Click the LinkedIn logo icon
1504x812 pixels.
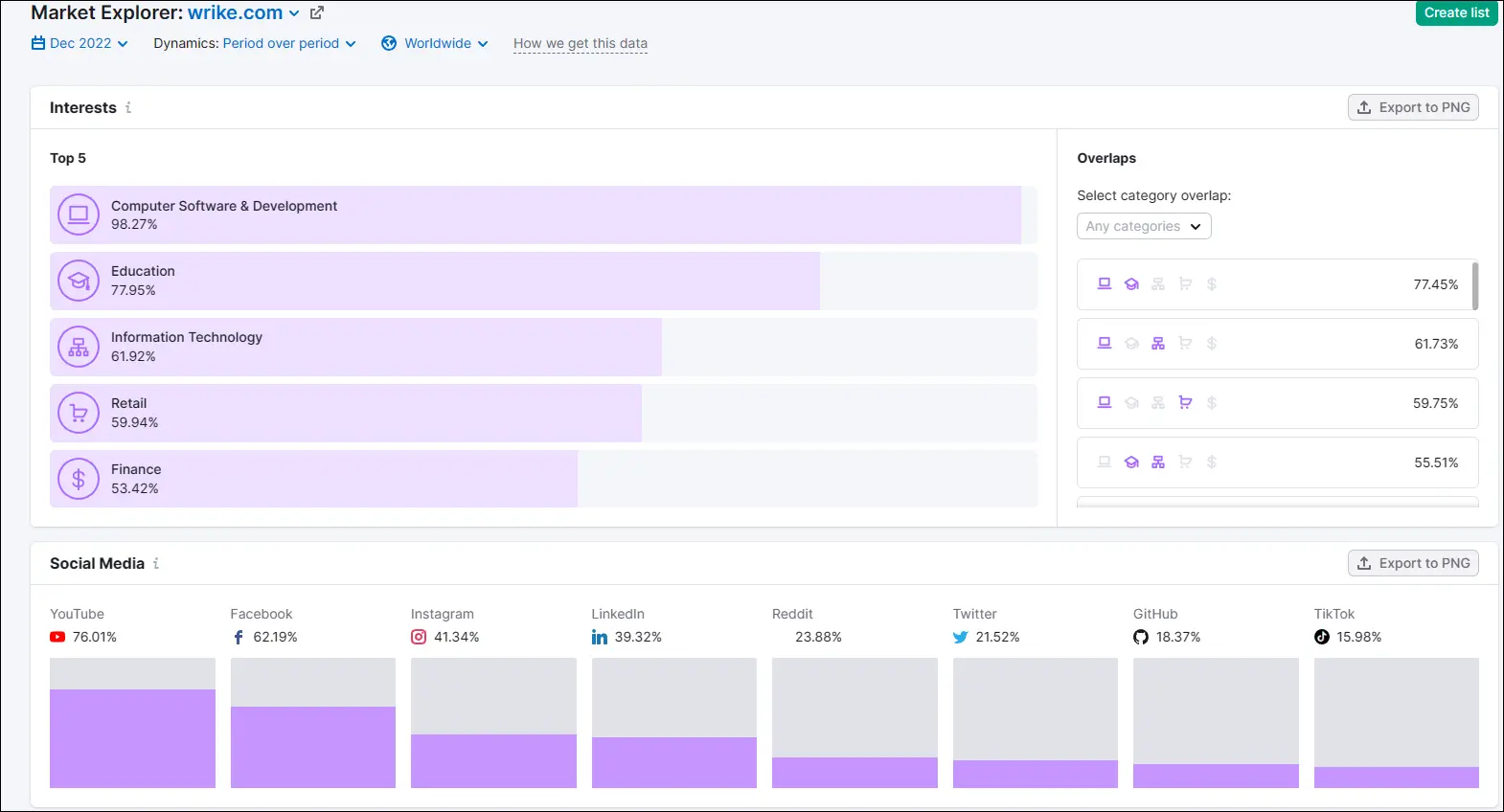pyautogui.click(x=600, y=637)
